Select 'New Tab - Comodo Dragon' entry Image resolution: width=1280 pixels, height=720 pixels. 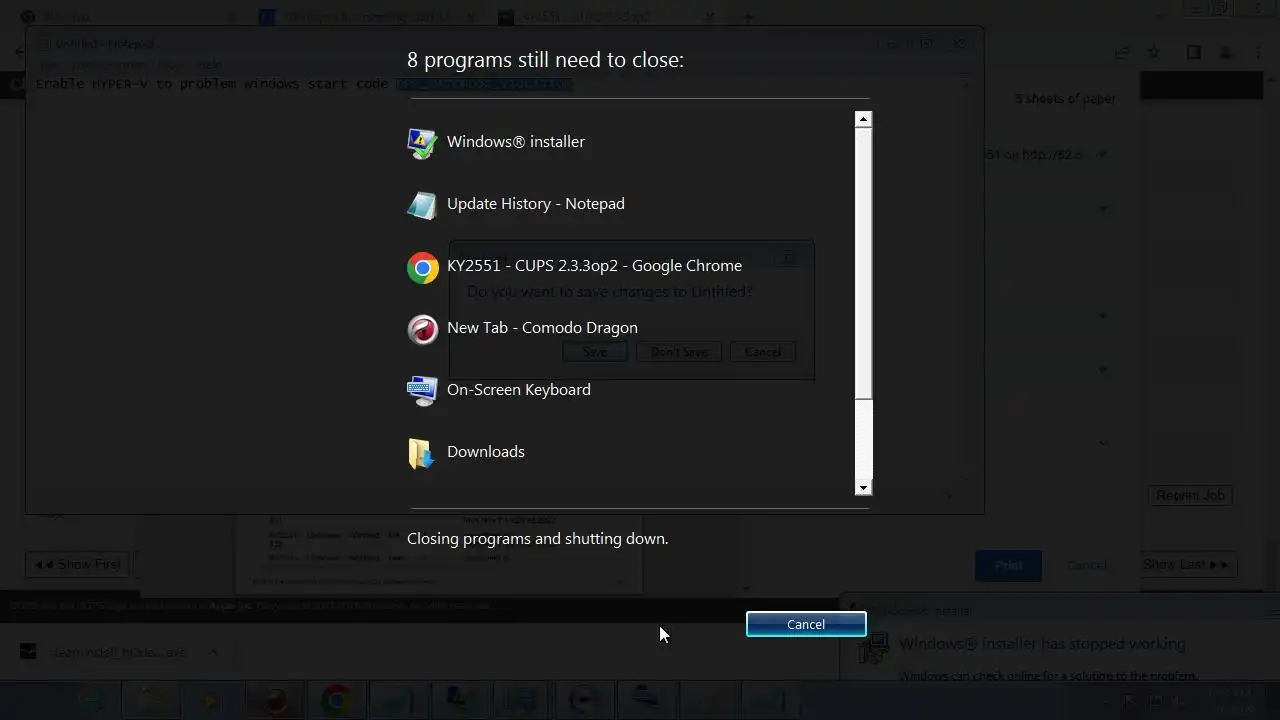(542, 328)
